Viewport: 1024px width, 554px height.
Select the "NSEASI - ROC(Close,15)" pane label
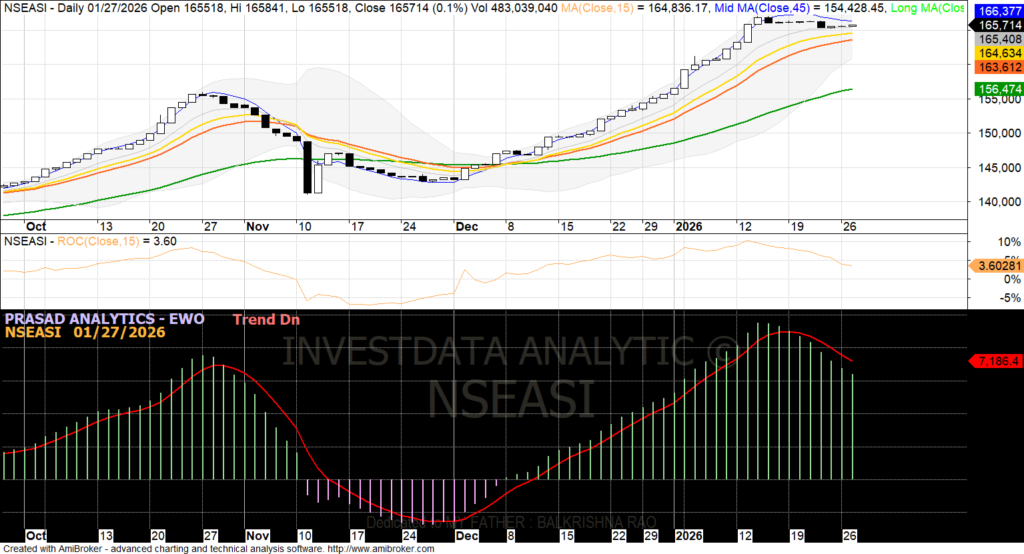pos(75,241)
